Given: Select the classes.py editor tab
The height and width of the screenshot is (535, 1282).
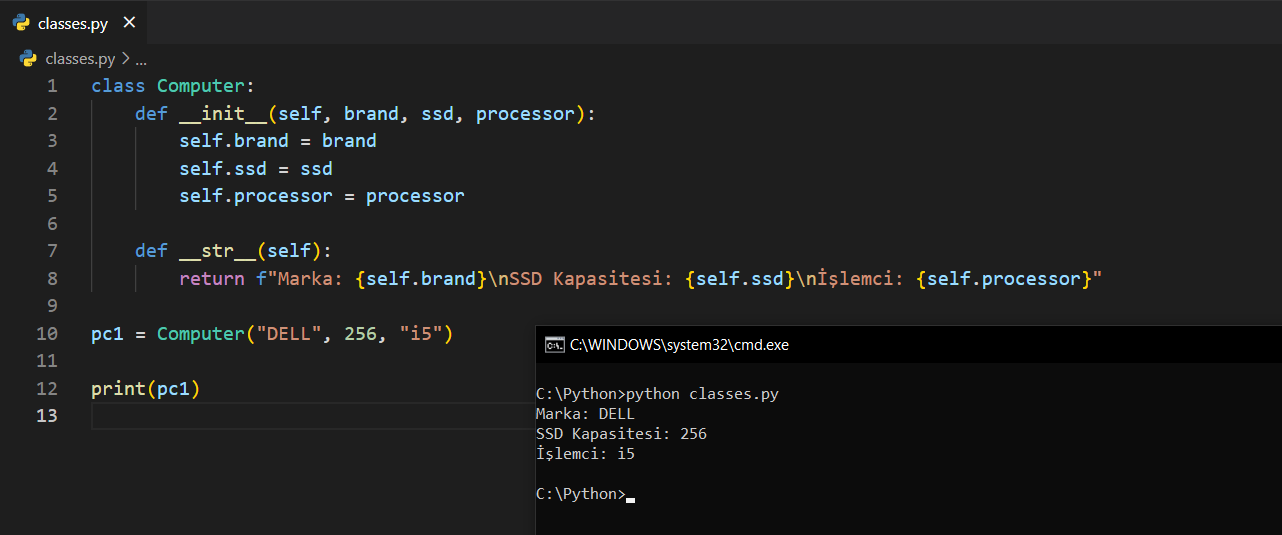Looking at the screenshot, I should point(72,24).
